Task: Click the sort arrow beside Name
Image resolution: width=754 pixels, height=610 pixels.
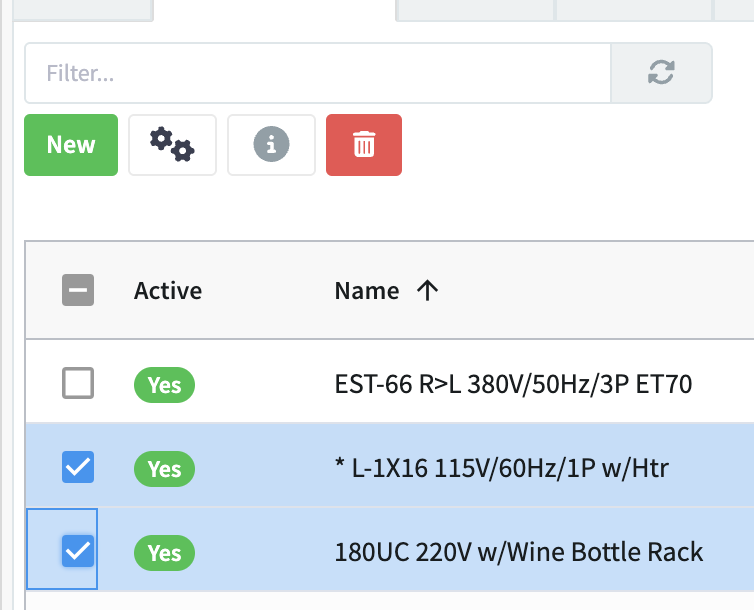Action: (x=427, y=290)
